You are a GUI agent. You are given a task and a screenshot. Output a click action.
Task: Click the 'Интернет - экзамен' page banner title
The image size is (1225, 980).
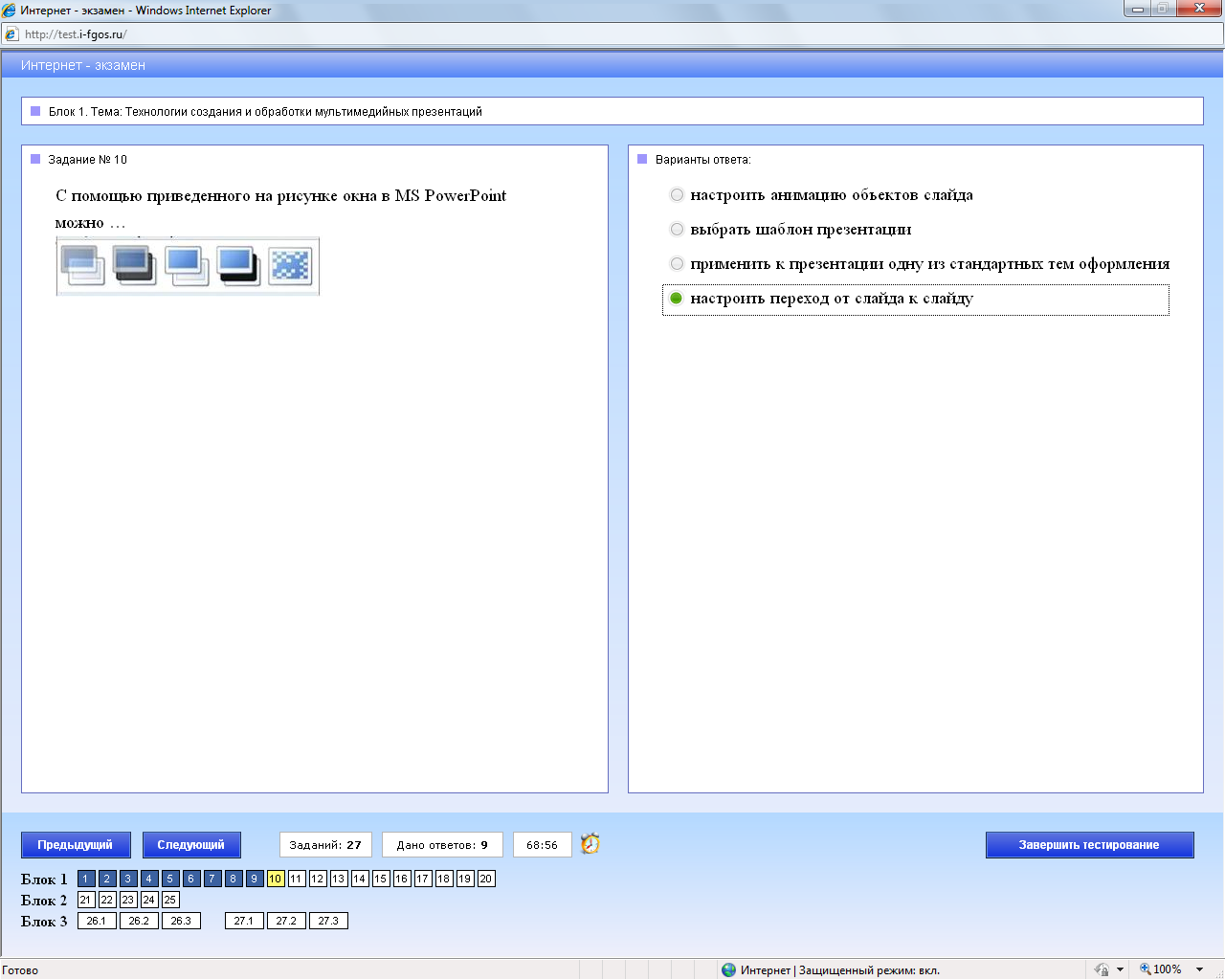coord(83,65)
